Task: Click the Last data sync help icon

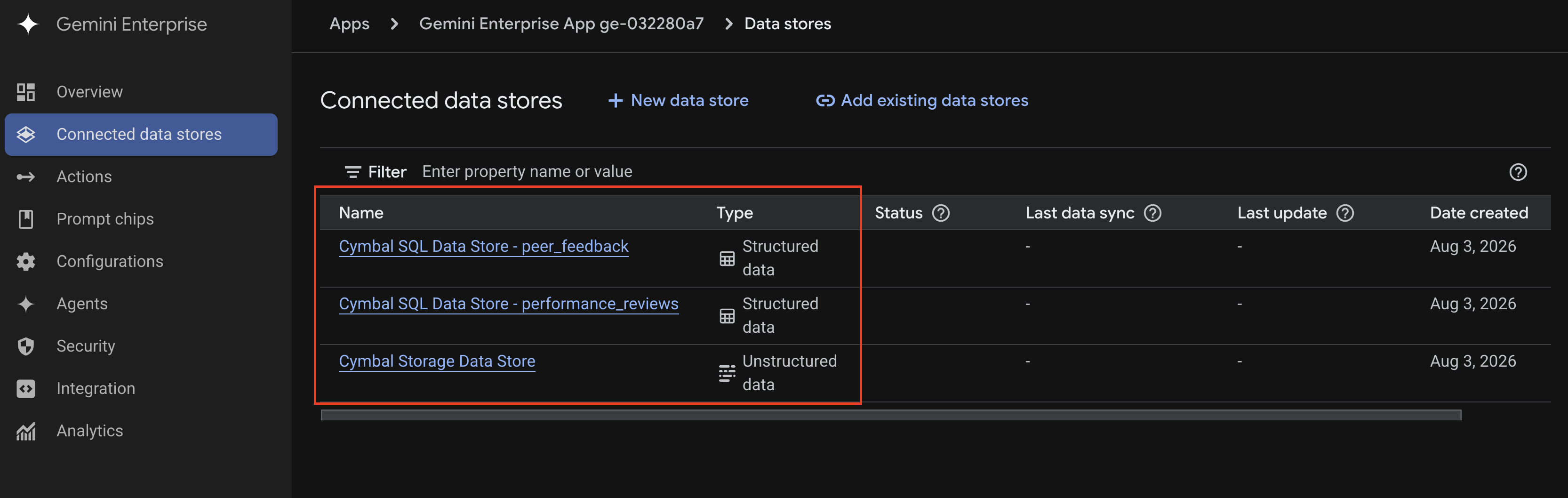Action: pos(1153,213)
